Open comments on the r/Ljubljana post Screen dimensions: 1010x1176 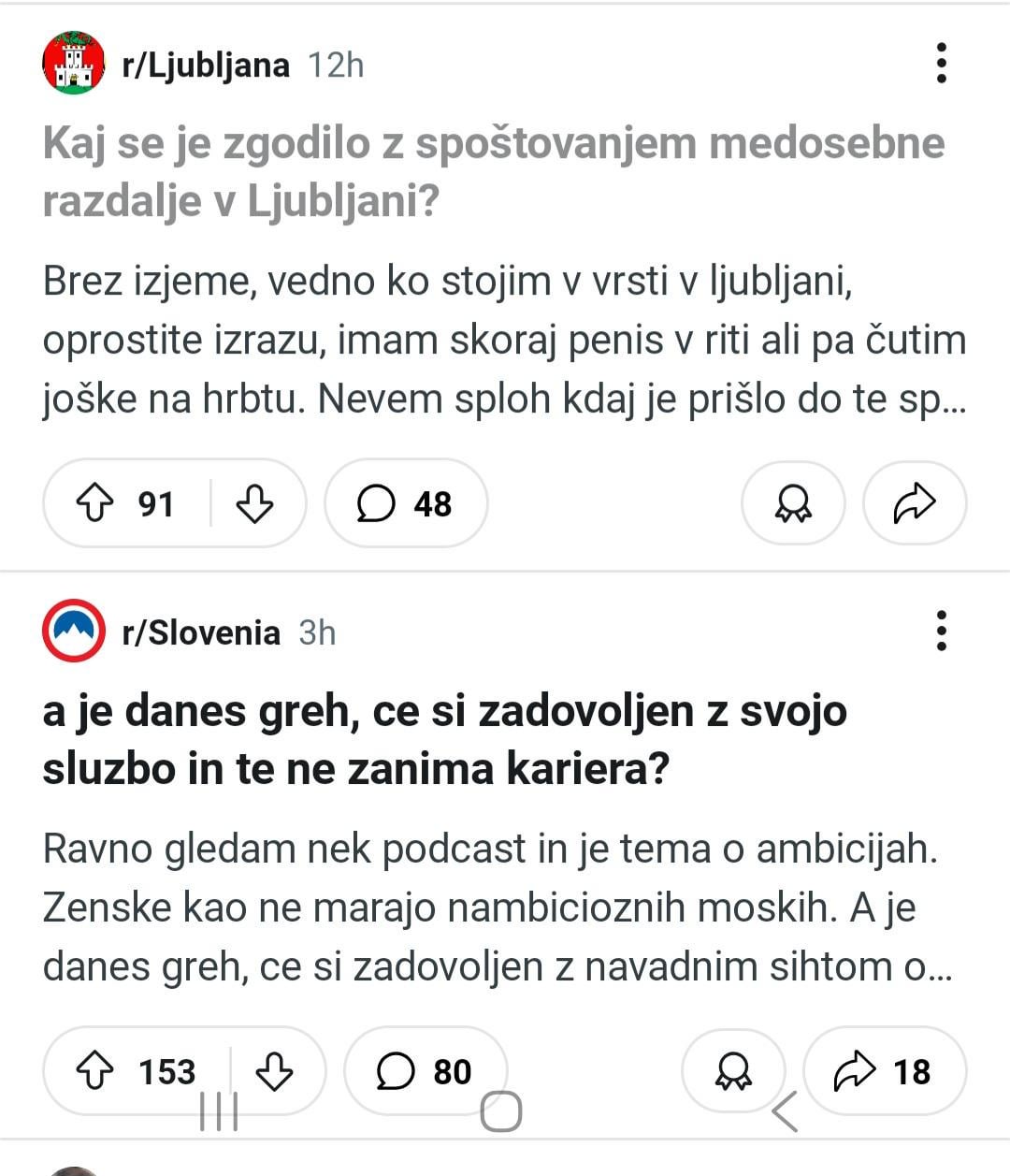click(x=406, y=503)
